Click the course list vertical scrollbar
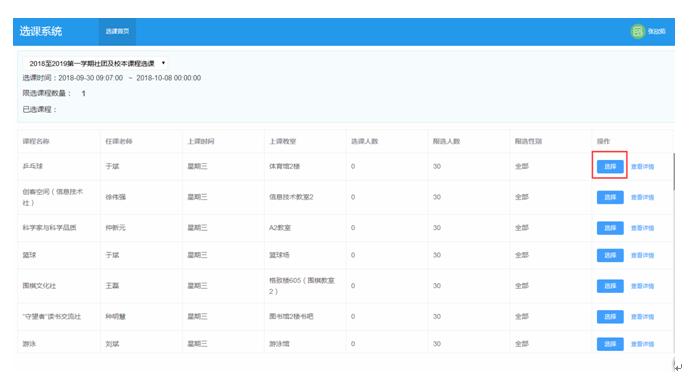Image resolution: width=690 pixels, height=376 pixels. pos(673,172)
